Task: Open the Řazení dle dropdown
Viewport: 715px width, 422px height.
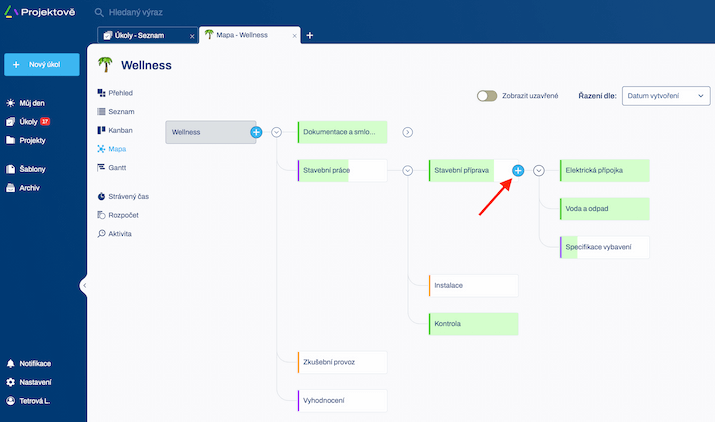Action: tap(666, 96)
